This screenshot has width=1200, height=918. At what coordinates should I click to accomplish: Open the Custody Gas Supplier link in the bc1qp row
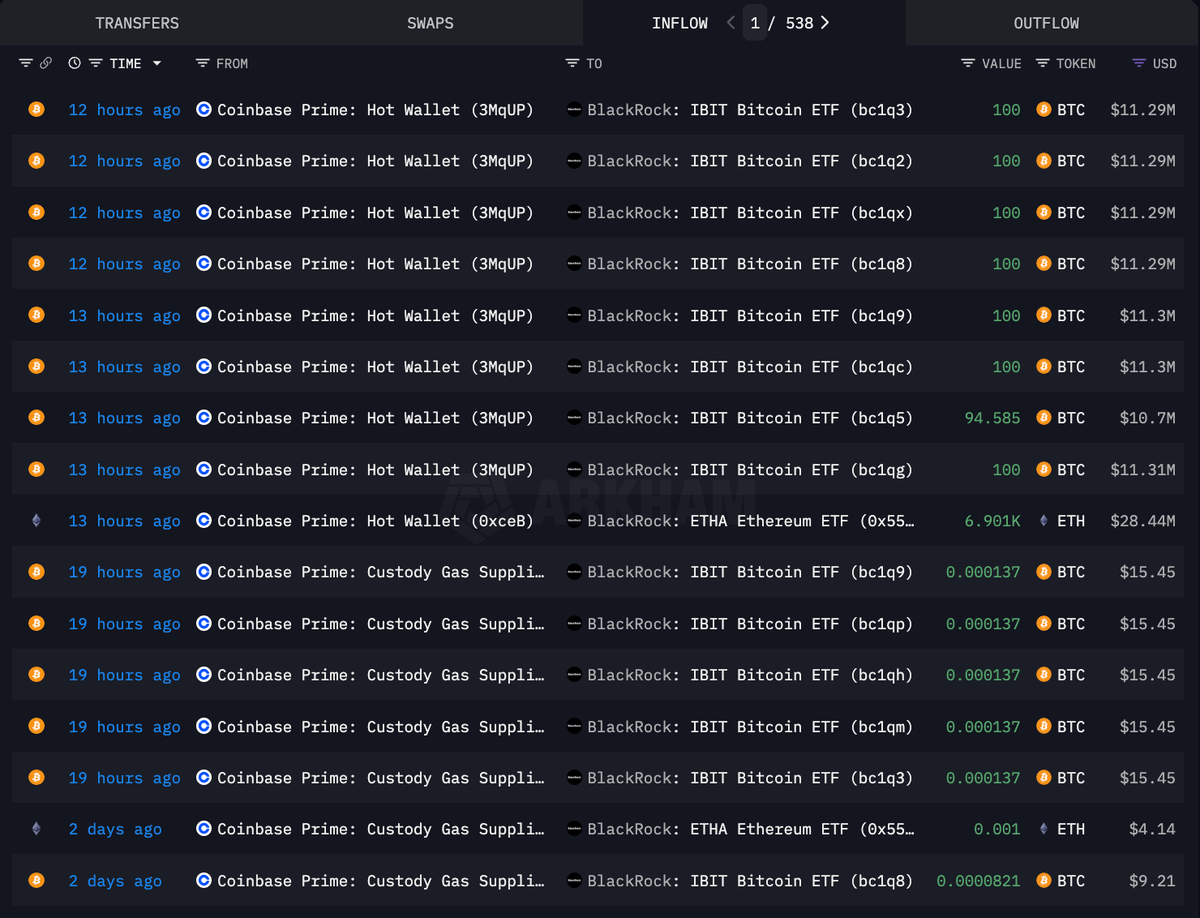(x=381, y=623)
